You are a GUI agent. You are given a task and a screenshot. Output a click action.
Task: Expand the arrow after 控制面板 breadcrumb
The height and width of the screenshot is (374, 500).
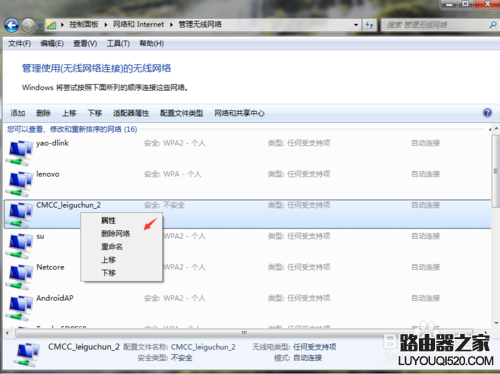(62, 25)
